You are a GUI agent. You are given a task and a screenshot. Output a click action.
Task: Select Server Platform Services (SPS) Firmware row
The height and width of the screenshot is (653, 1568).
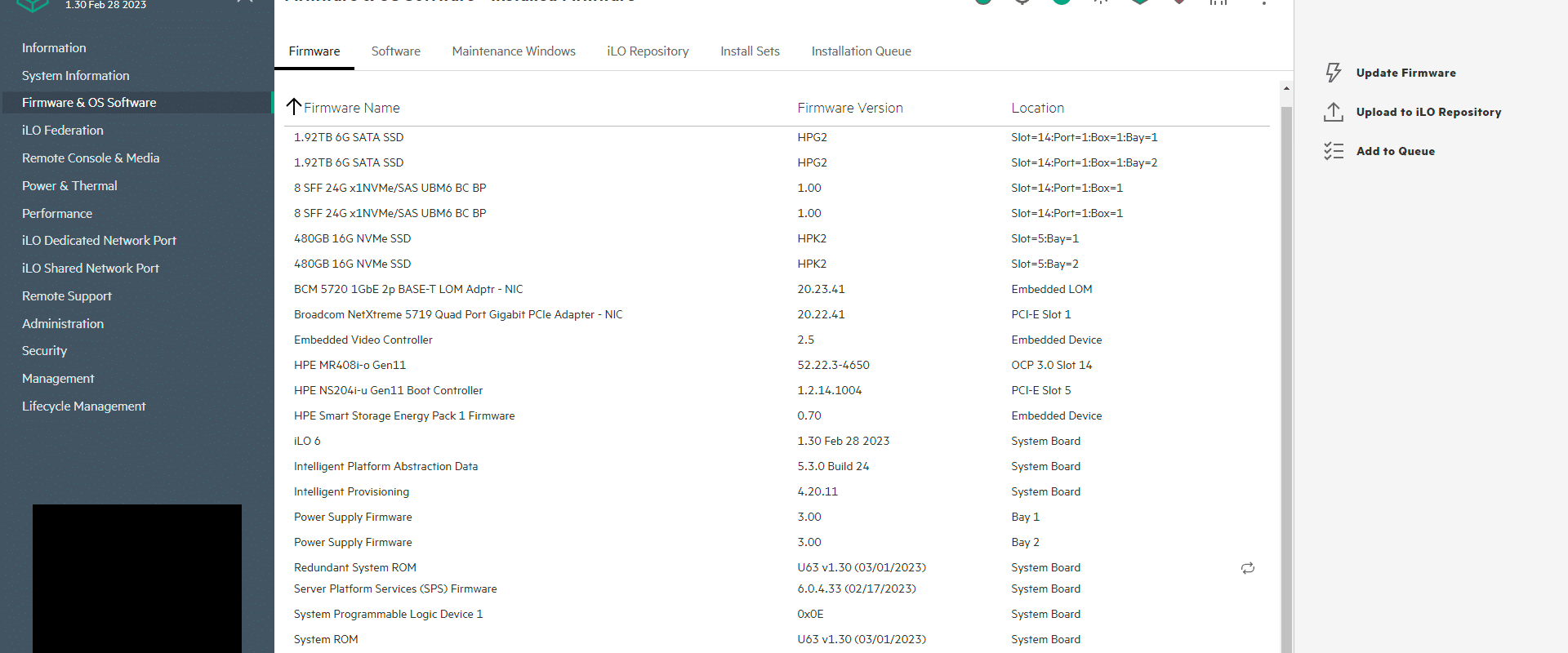[777, 589]
